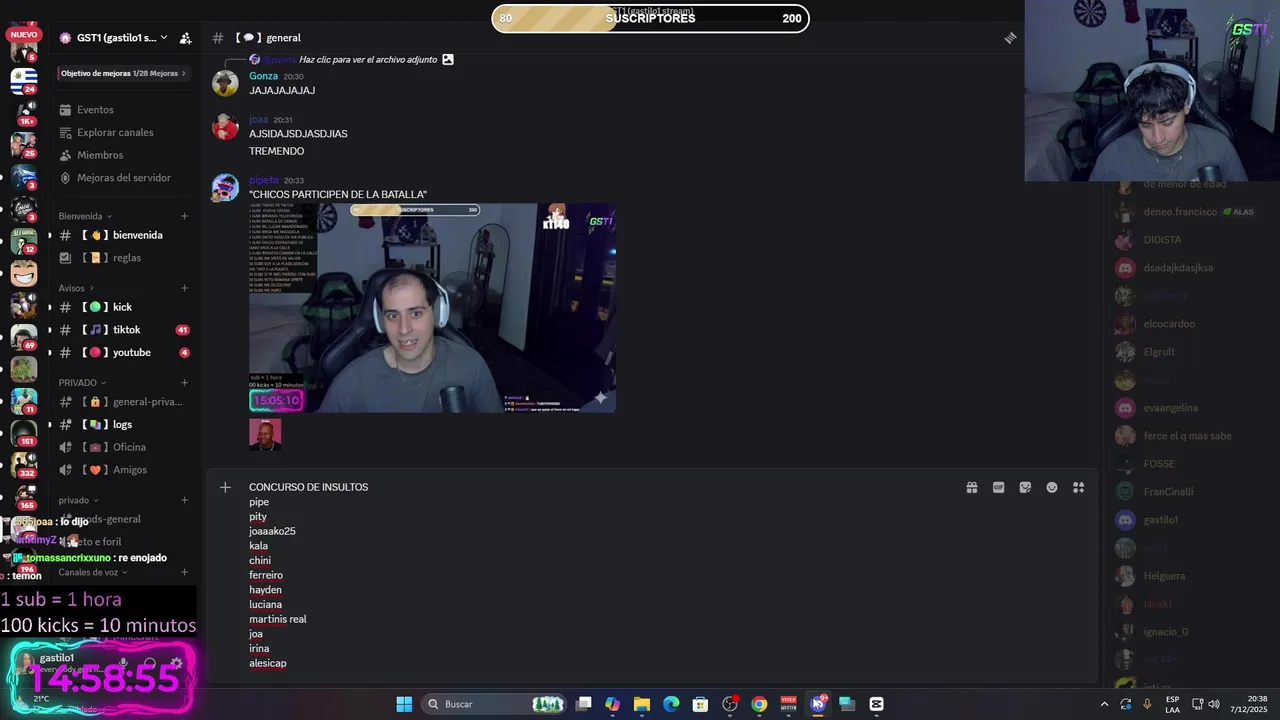
Task: Open the sticker picker
Action: point(1025,487)
